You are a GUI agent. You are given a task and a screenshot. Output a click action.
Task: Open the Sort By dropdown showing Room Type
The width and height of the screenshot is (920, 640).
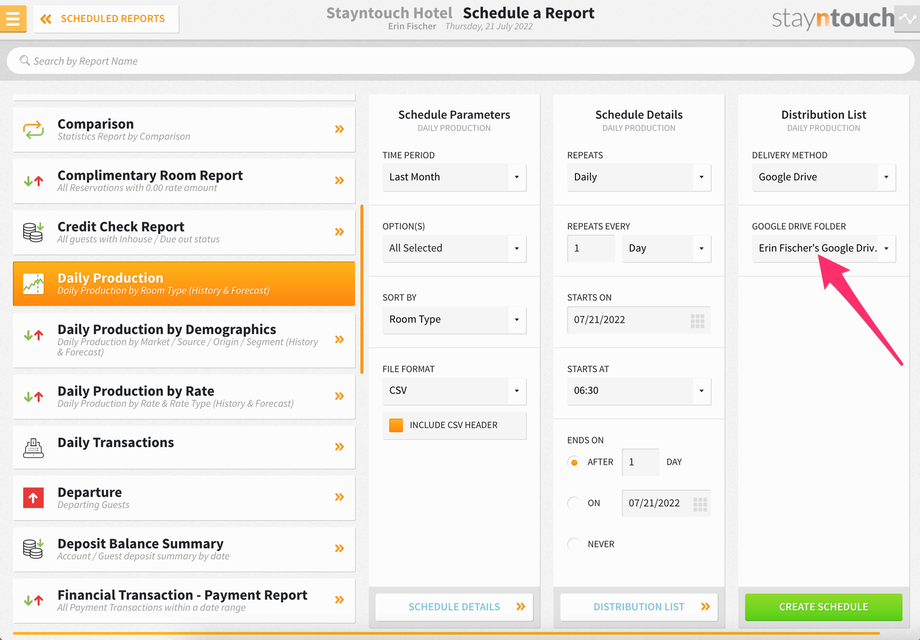tap(454, 320)
